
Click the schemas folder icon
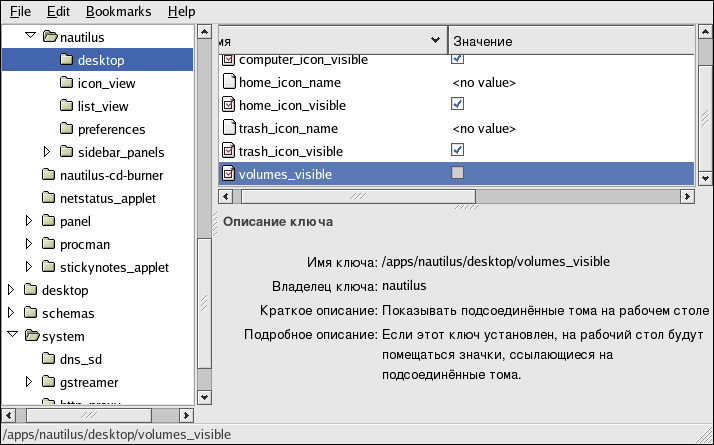(31, 313)
